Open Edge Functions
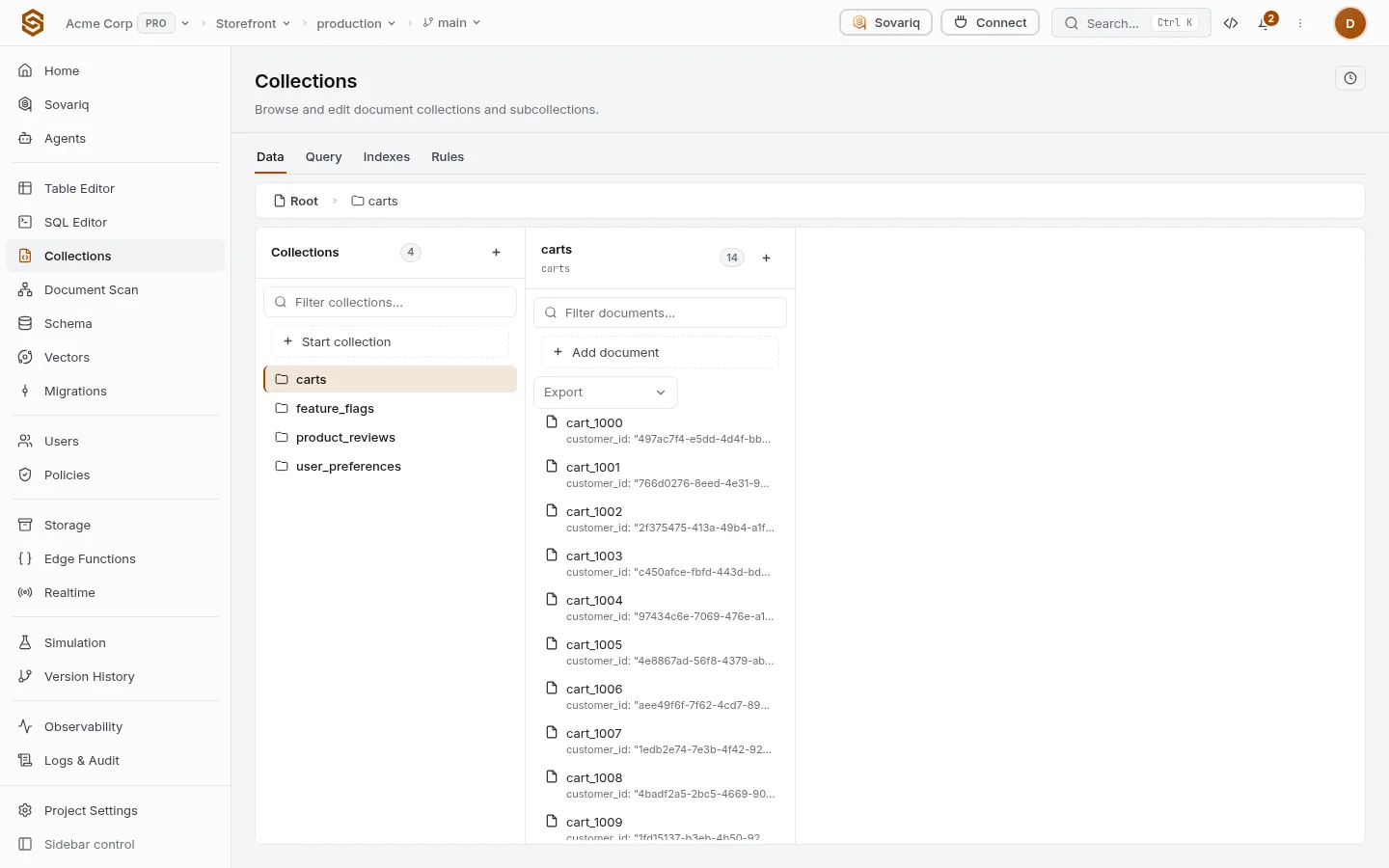The image size is (1389, 868). (116, 559)
